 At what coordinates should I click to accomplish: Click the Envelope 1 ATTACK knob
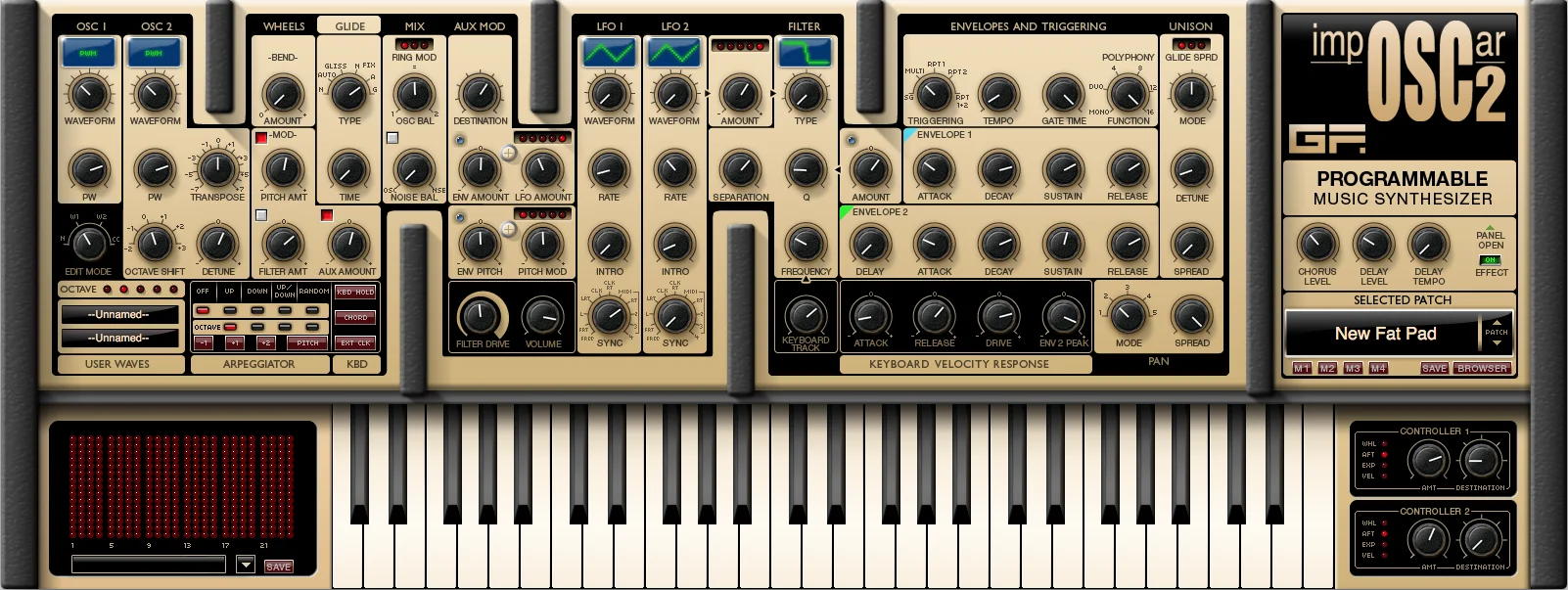[x=934, y=169]
